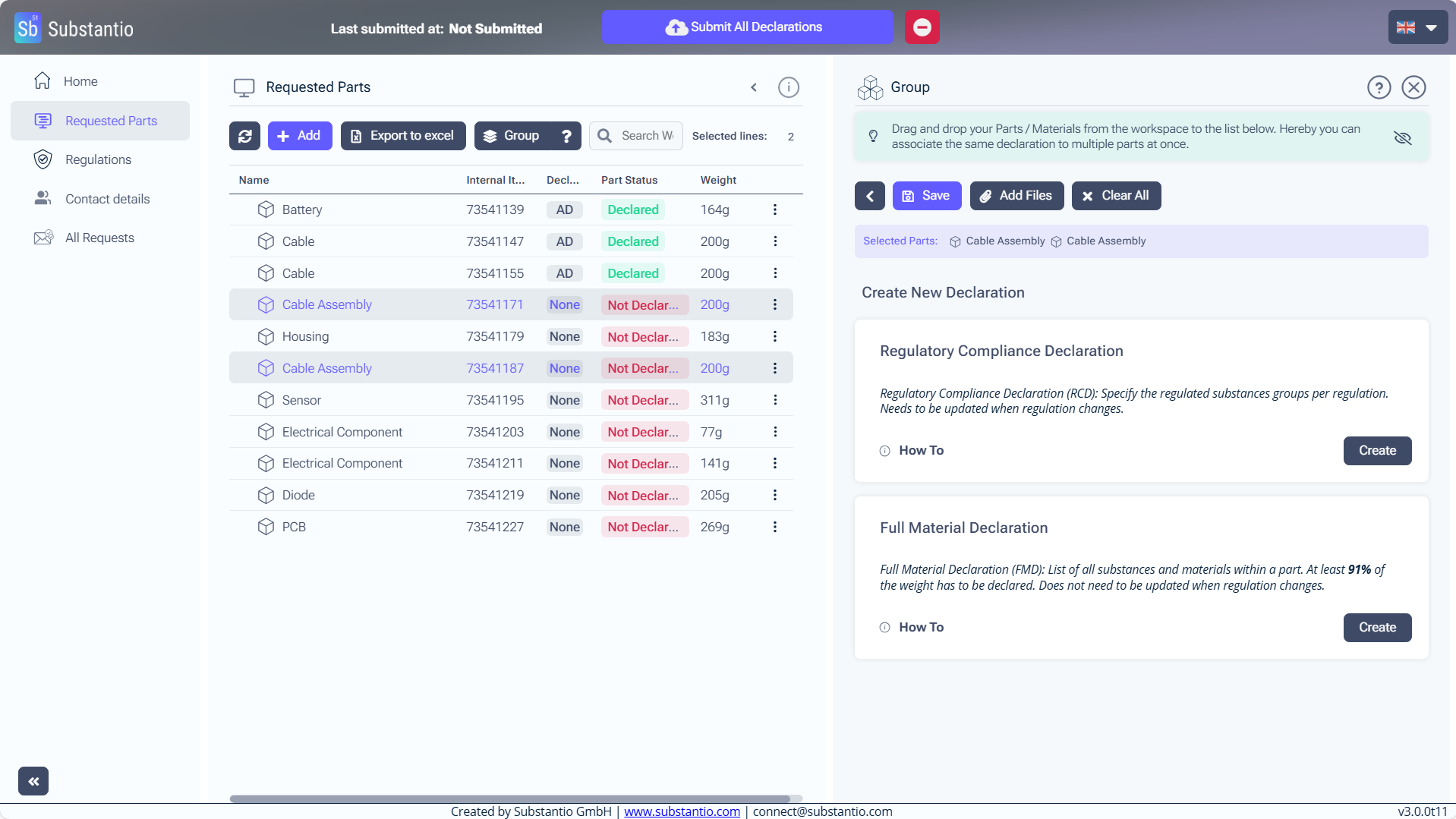Open the Group panel help icon
The image size is (1456, 819).
click(x=1379, y=87)
